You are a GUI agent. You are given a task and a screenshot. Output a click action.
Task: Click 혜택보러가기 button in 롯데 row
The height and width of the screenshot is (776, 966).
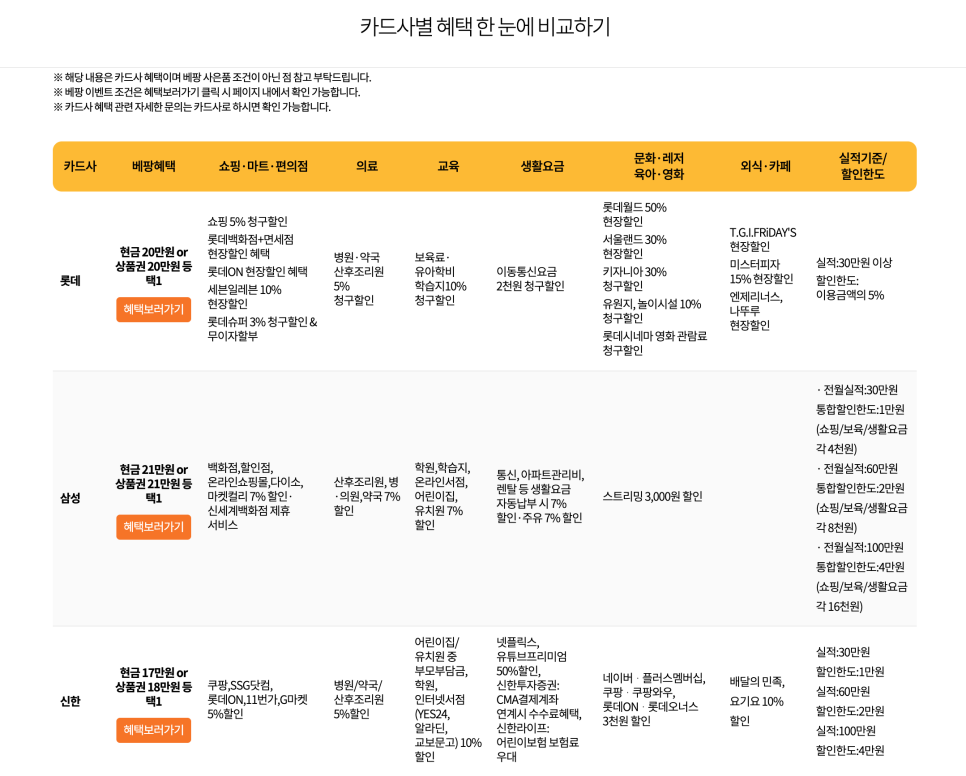153,309
